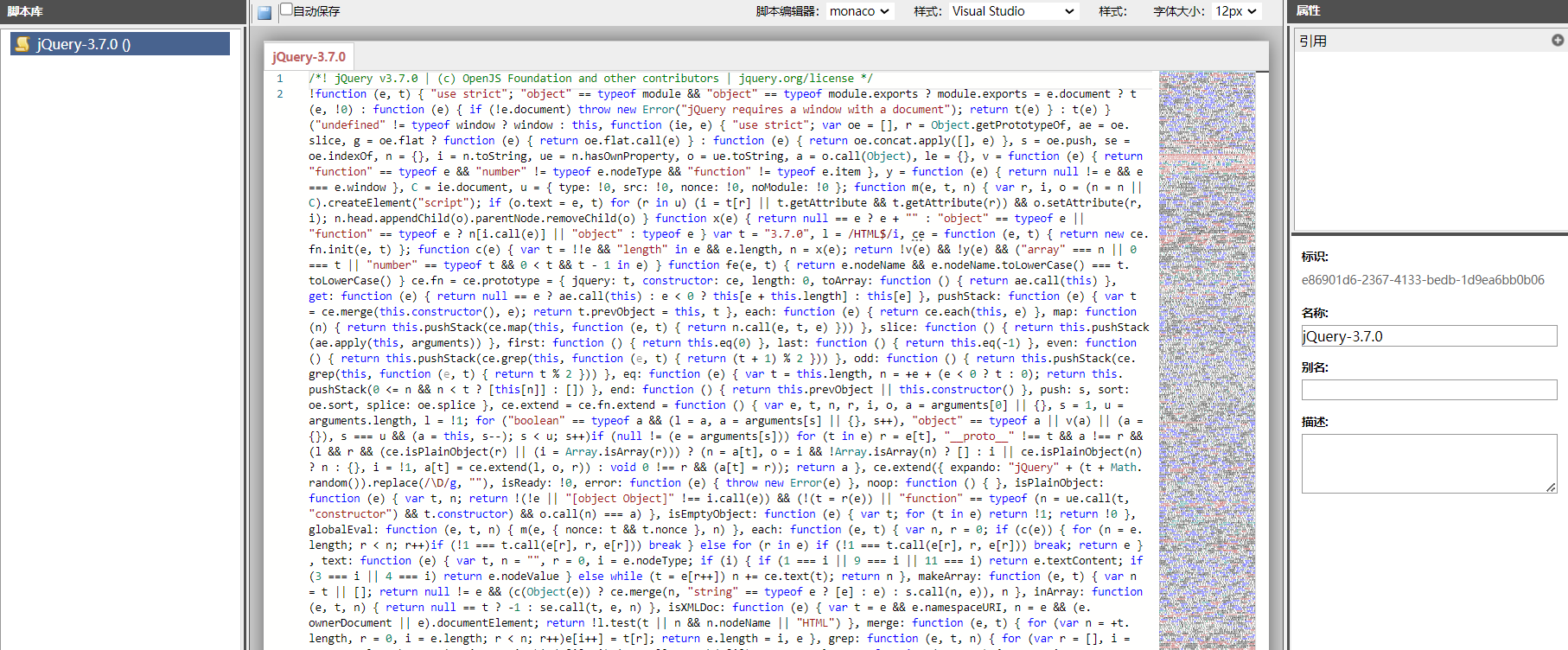The width and height of the screenshot is (1568, 650).
Task: Switch to the jQuery-3.7.0 editor tab
Action: pos(309,57)
